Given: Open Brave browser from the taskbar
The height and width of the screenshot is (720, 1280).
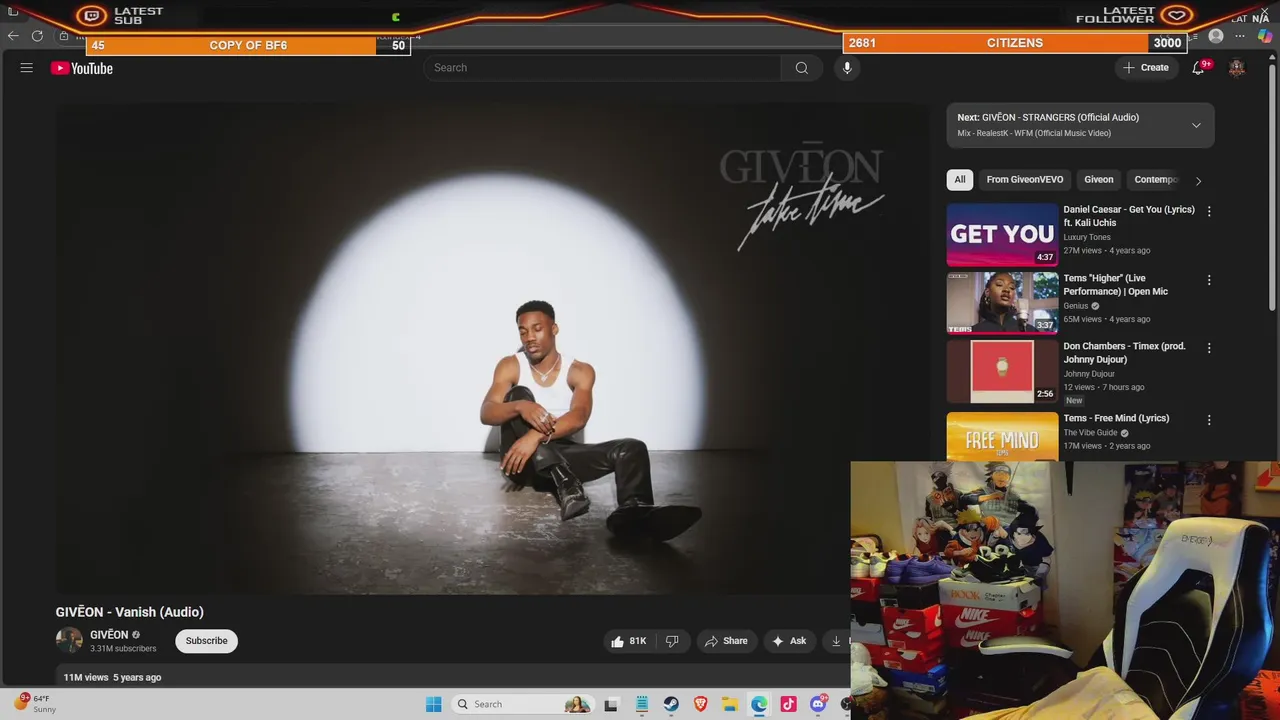Looking at the screenshot, I should click(700, 704).
